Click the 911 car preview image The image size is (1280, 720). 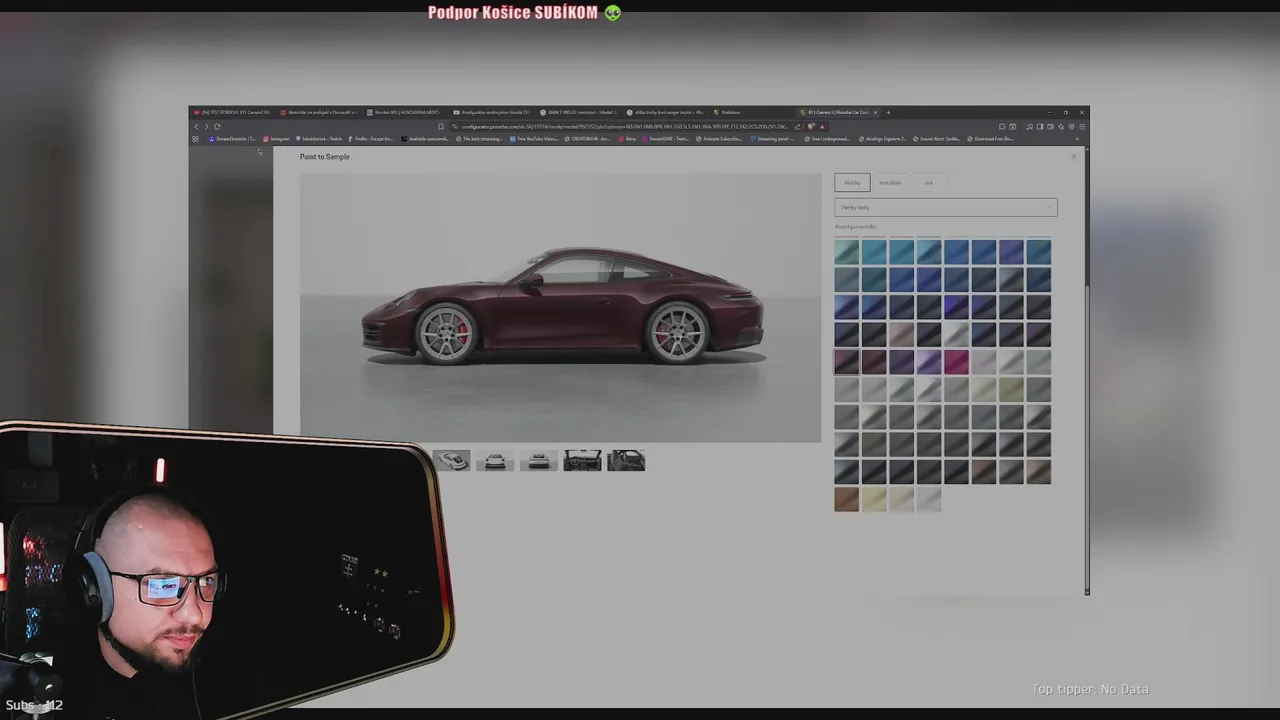(x=560, y=307)
